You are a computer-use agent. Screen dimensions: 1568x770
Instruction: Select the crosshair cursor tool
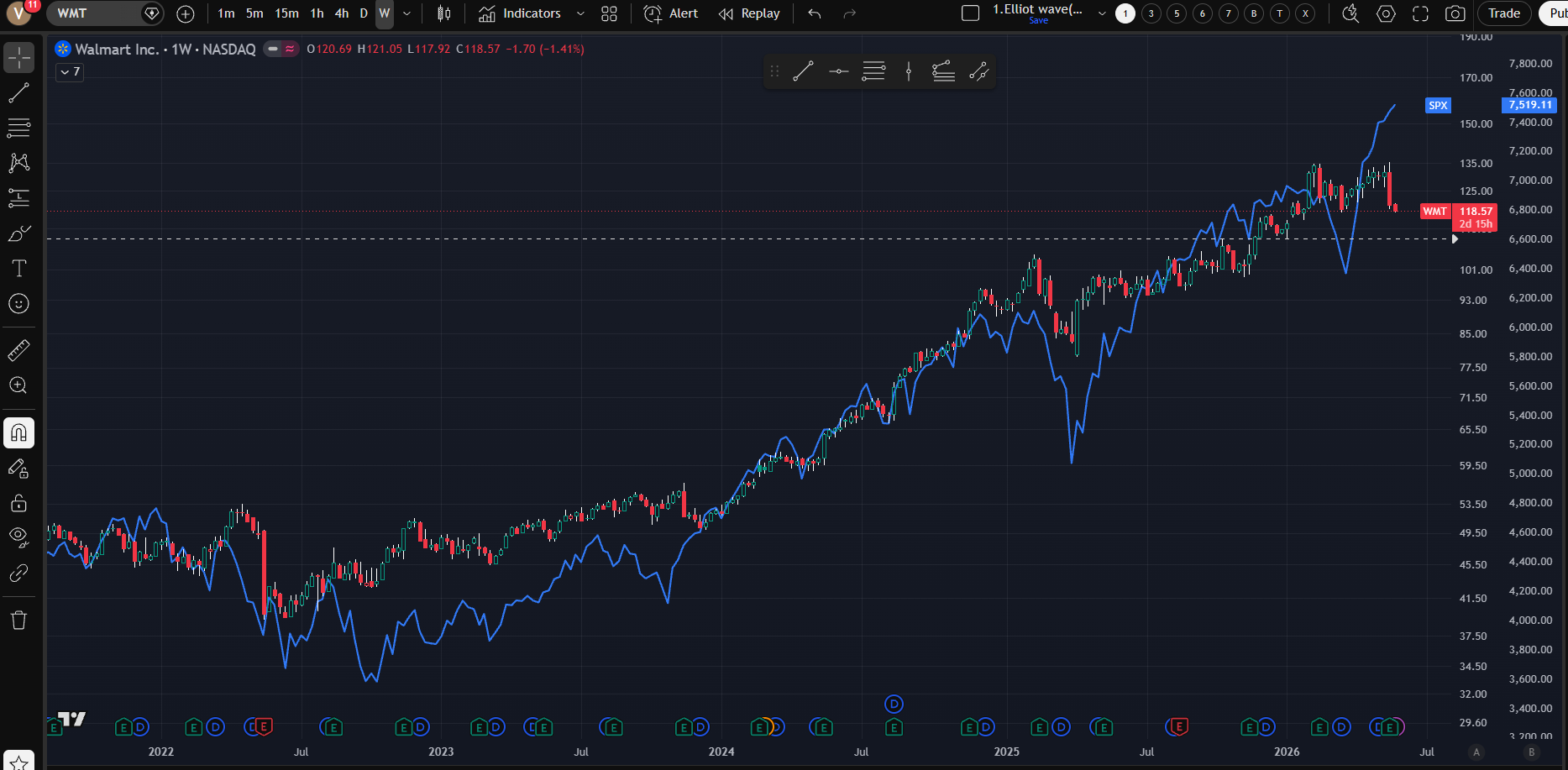click(x=18, y=58)
